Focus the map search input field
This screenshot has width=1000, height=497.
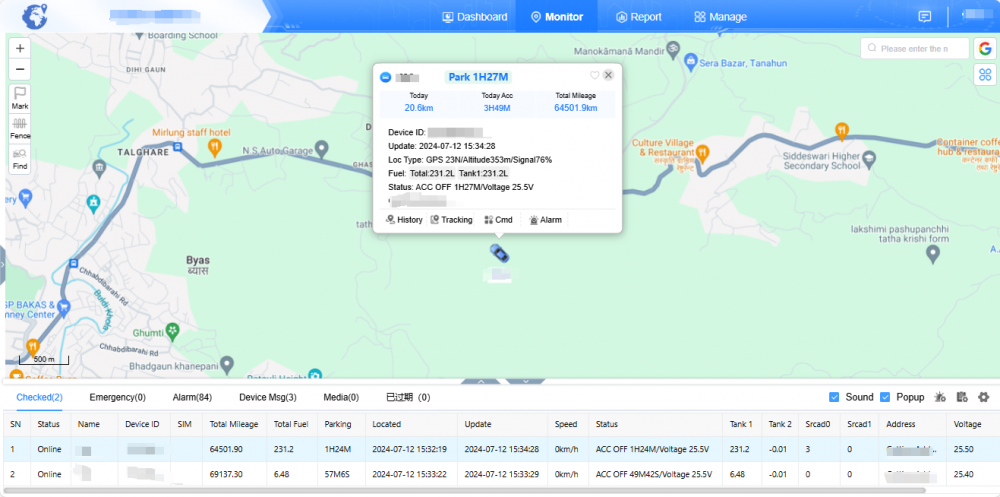920,48
